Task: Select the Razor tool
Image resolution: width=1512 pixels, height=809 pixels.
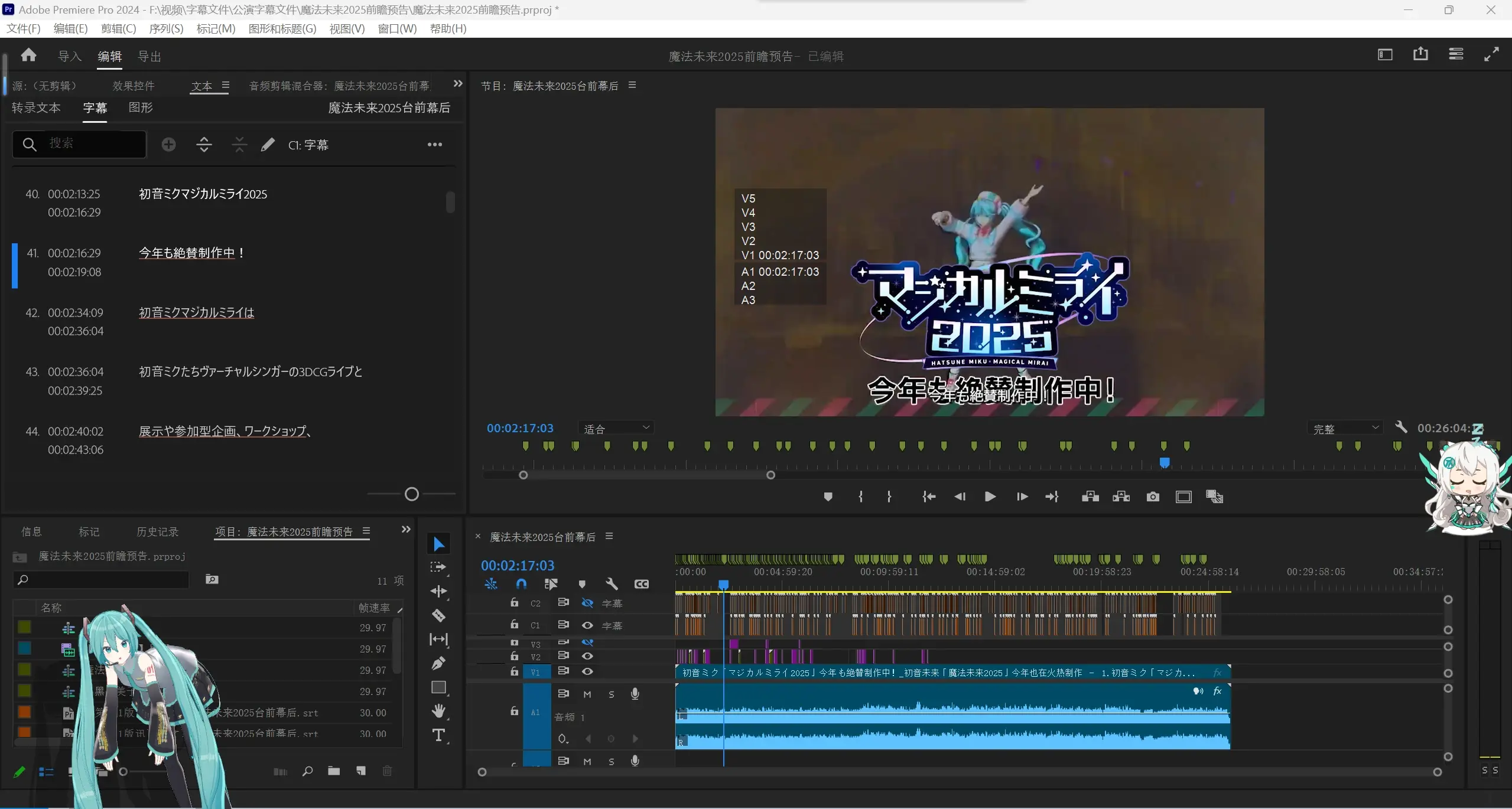Action: coord(438,615)
